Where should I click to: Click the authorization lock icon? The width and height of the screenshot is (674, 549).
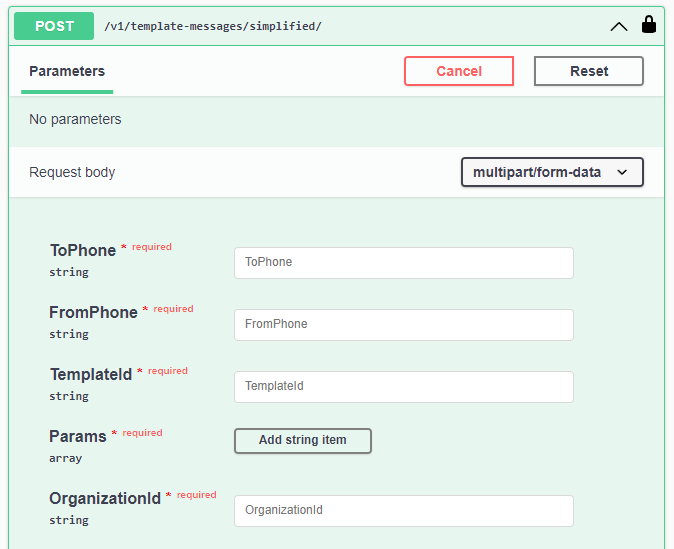pos(649,25)
